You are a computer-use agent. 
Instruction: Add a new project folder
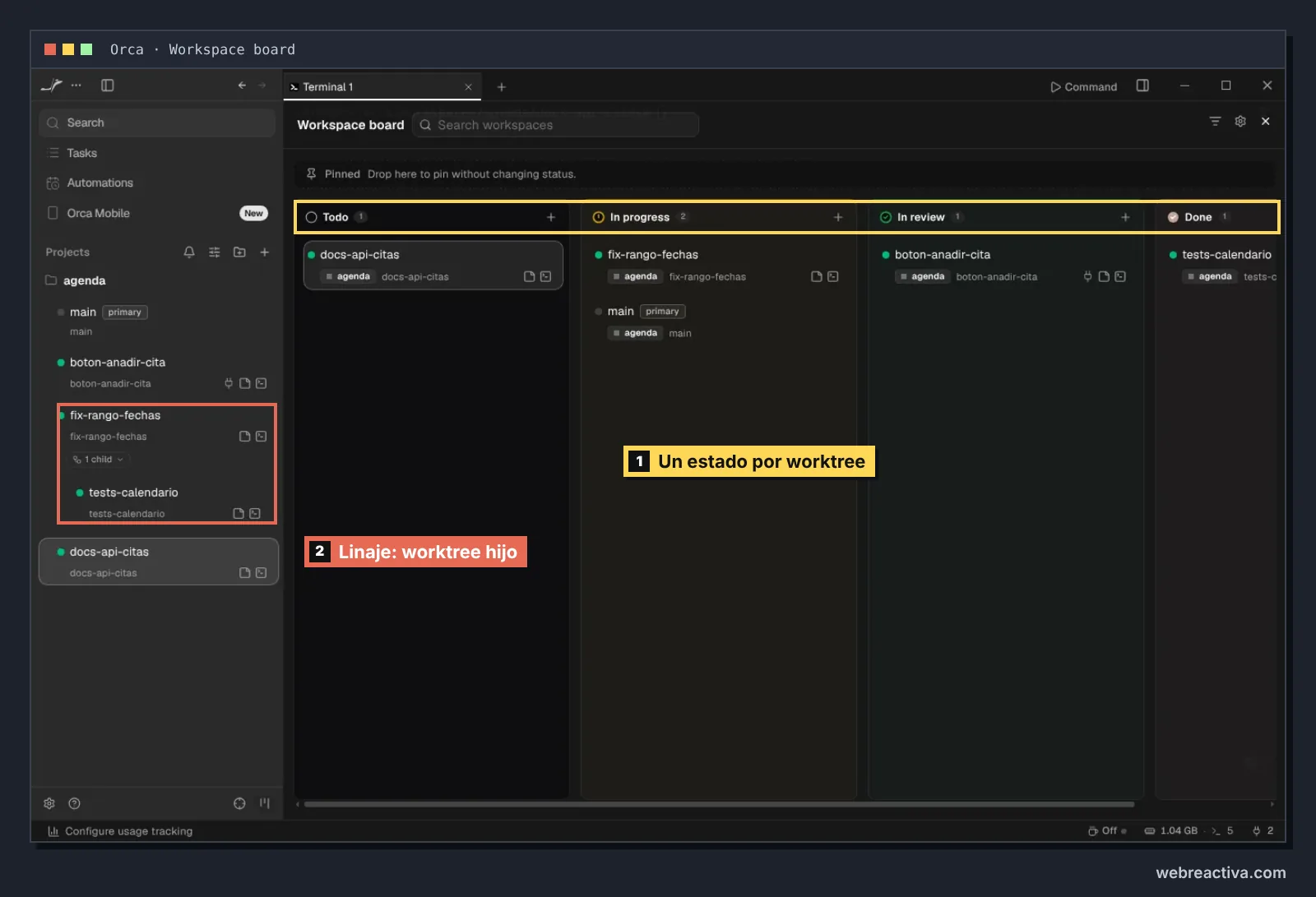239,252
